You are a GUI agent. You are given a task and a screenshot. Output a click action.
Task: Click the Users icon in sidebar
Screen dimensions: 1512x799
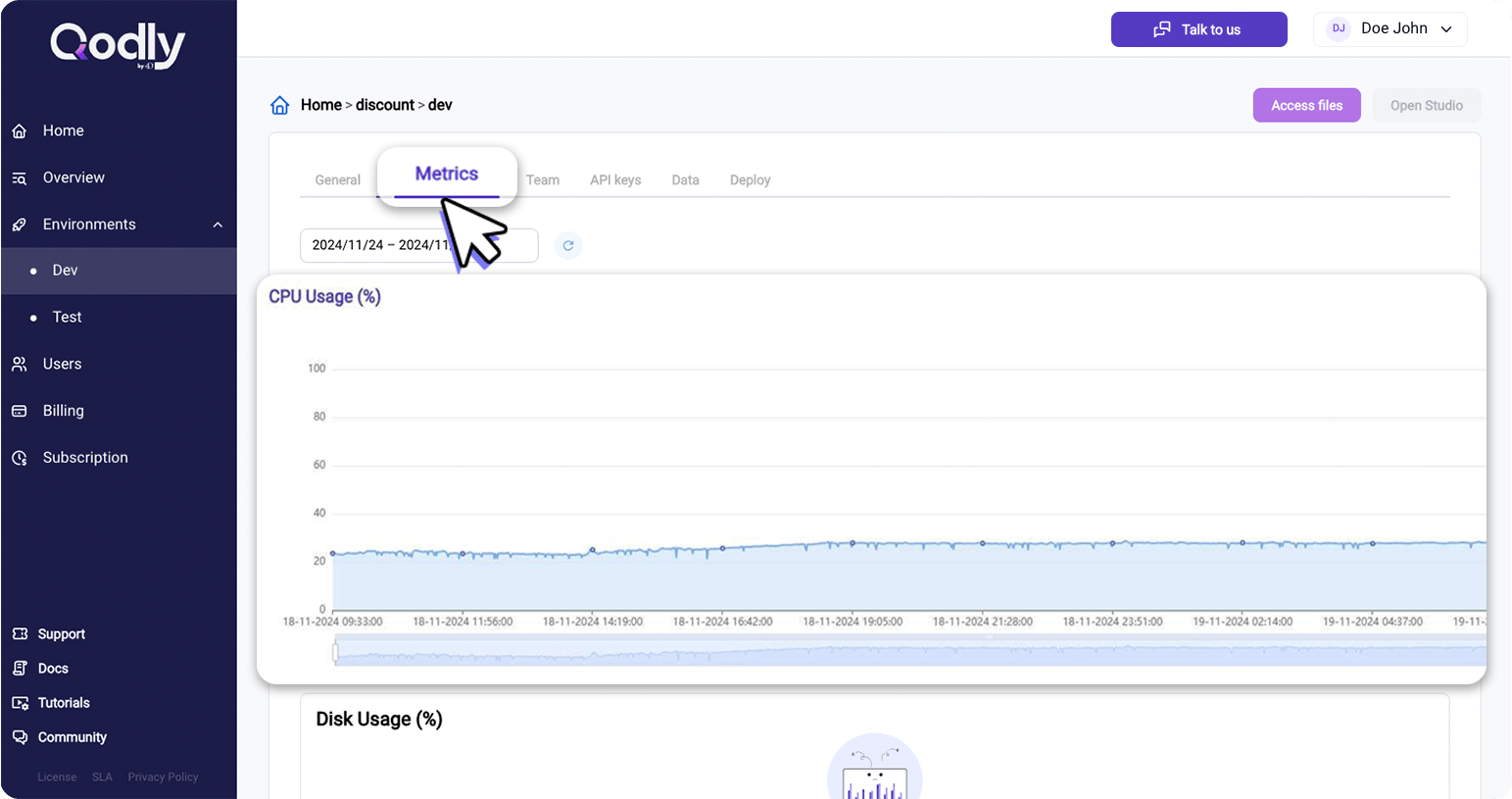[x=20, y=365]
